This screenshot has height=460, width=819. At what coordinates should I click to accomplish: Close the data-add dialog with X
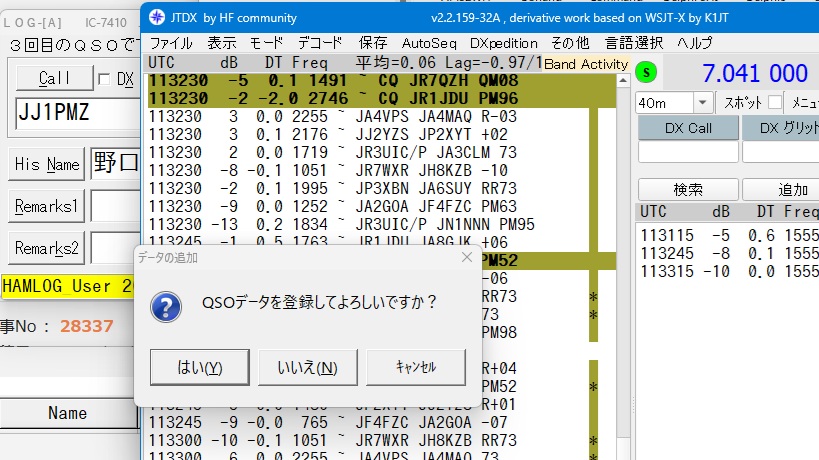pyautogui.click(x=466, y=257)
